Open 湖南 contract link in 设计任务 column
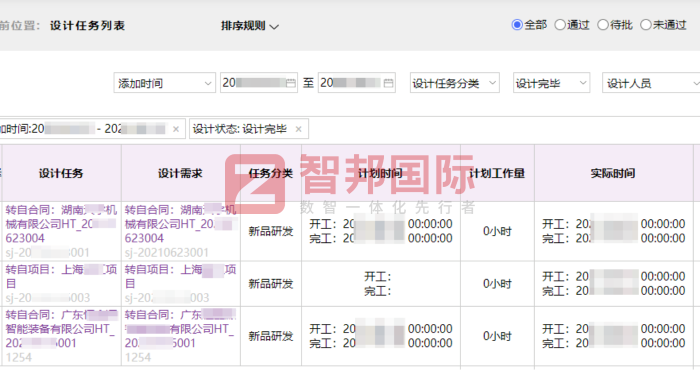The image size is (700, 370). click(x=61, y=224)
